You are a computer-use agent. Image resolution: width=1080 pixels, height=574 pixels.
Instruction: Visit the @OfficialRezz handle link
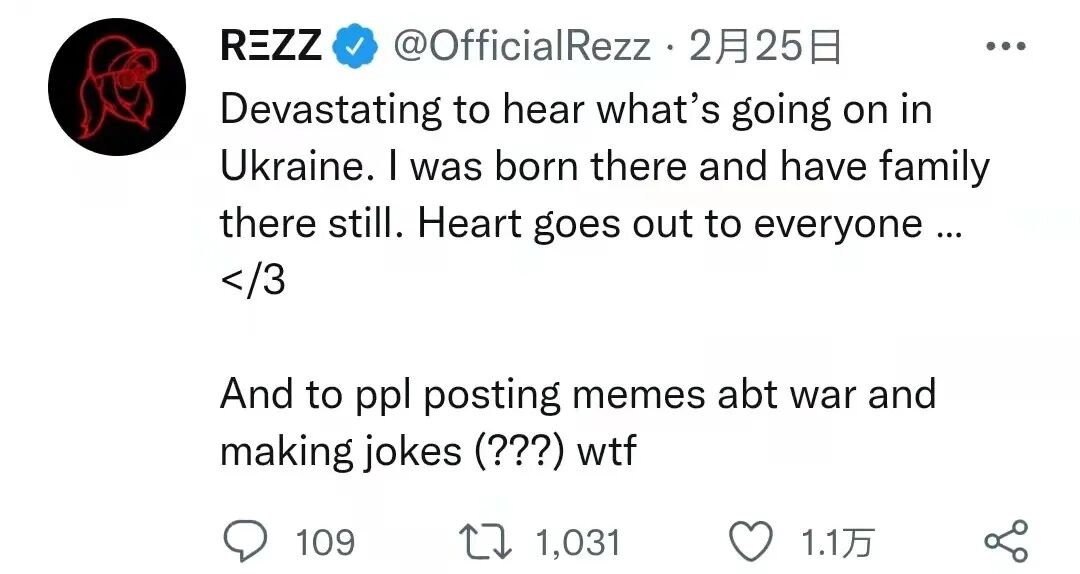520,47
